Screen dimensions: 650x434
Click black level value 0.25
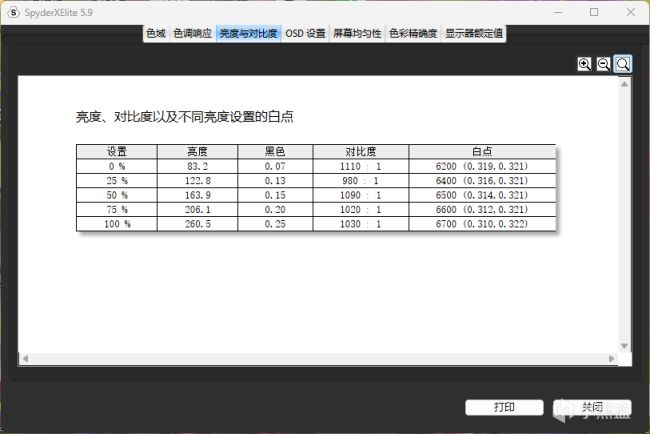[x=275, y=224]
